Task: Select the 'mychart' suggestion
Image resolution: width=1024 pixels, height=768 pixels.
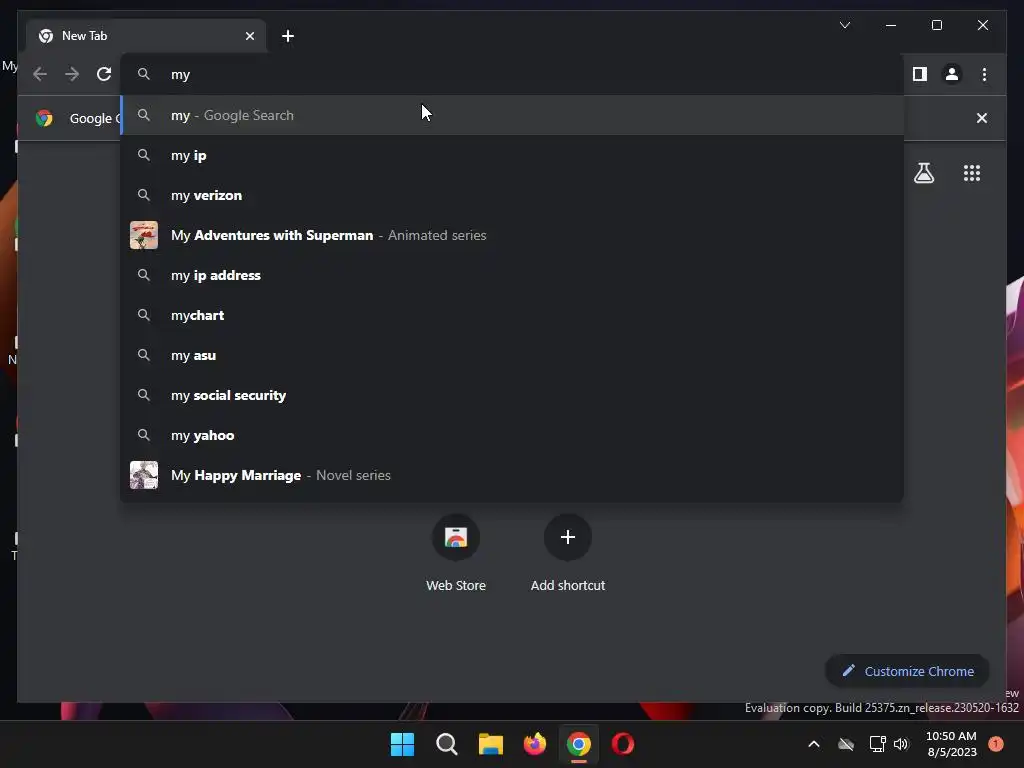Action: click(512, 315)
